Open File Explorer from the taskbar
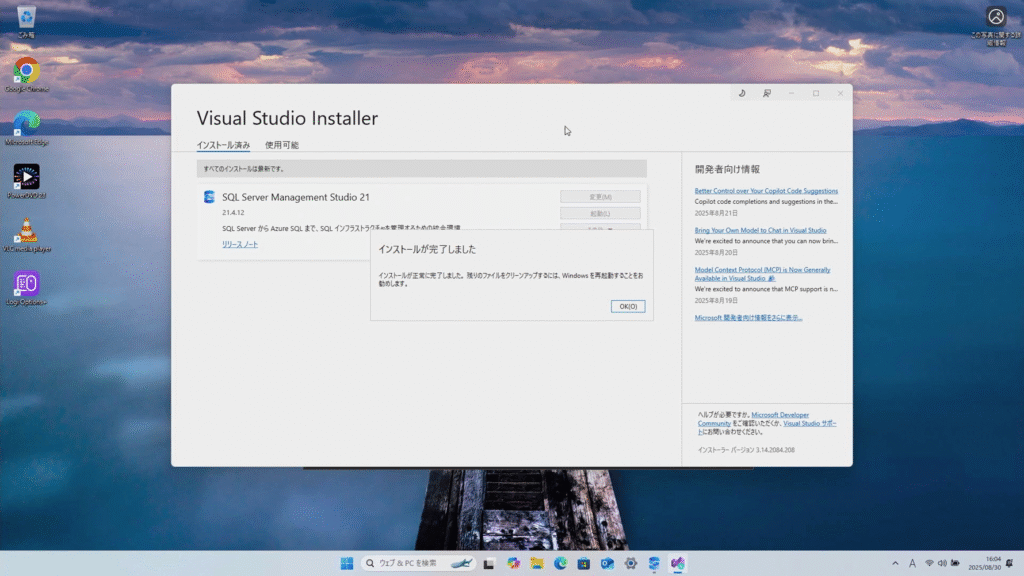The width and height of the screenshot is (1024, 576). pos(537,563)
